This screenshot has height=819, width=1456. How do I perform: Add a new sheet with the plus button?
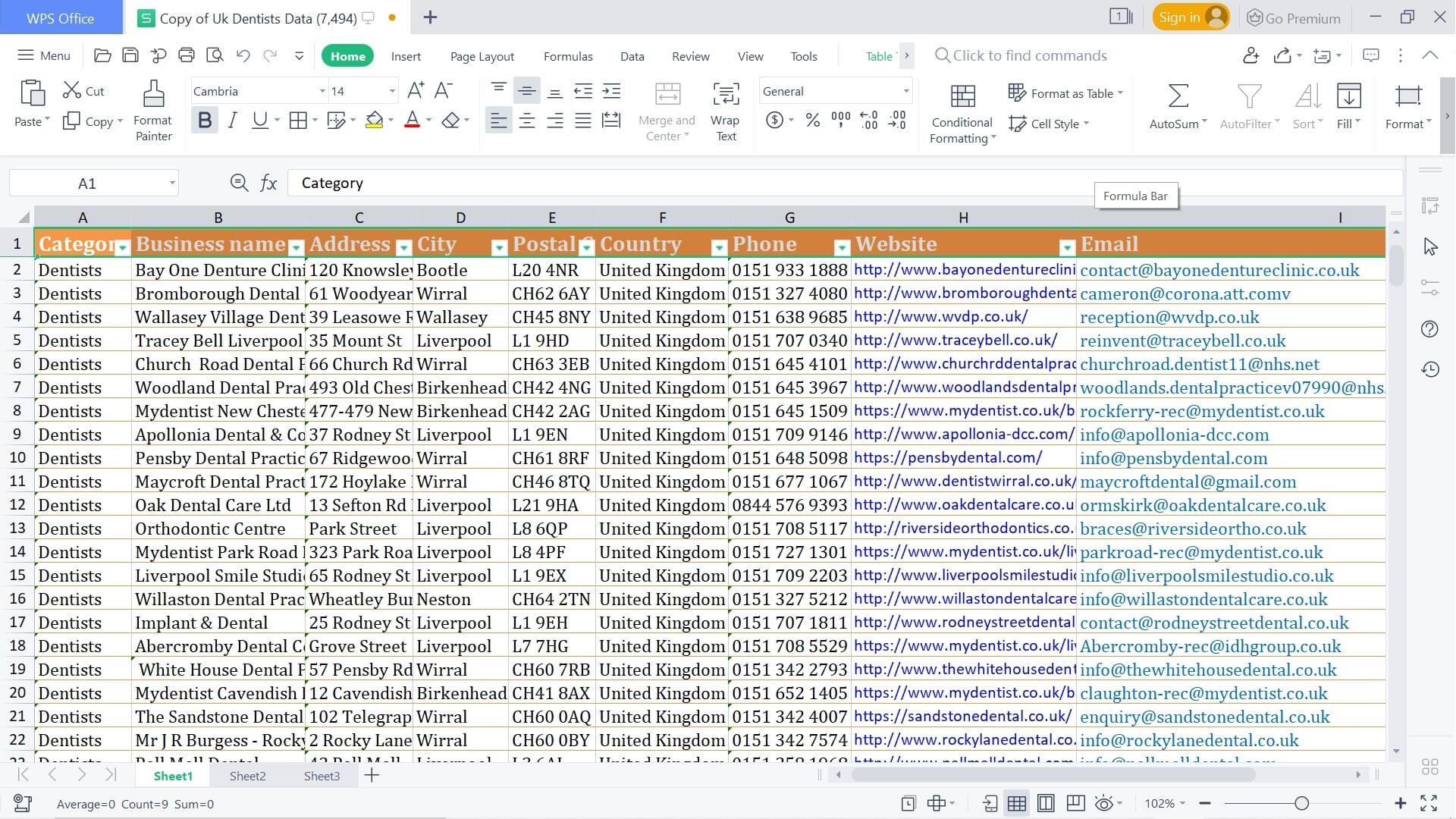click(371, 775)
